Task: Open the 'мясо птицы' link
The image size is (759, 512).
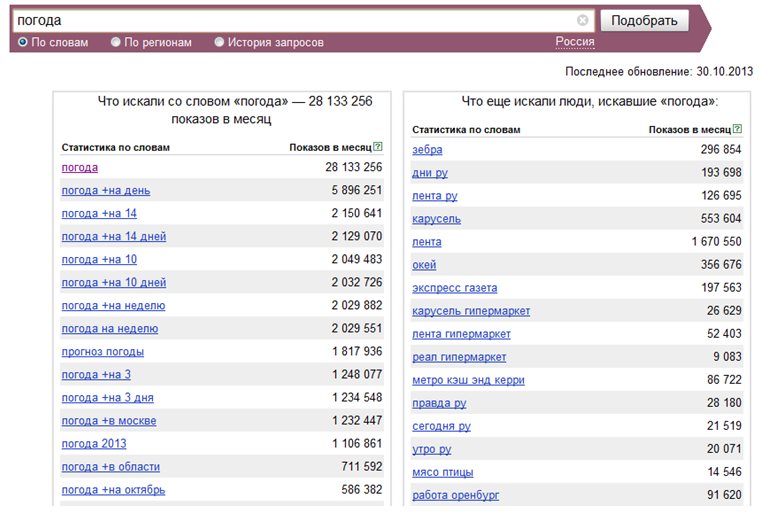Action: 443,472
